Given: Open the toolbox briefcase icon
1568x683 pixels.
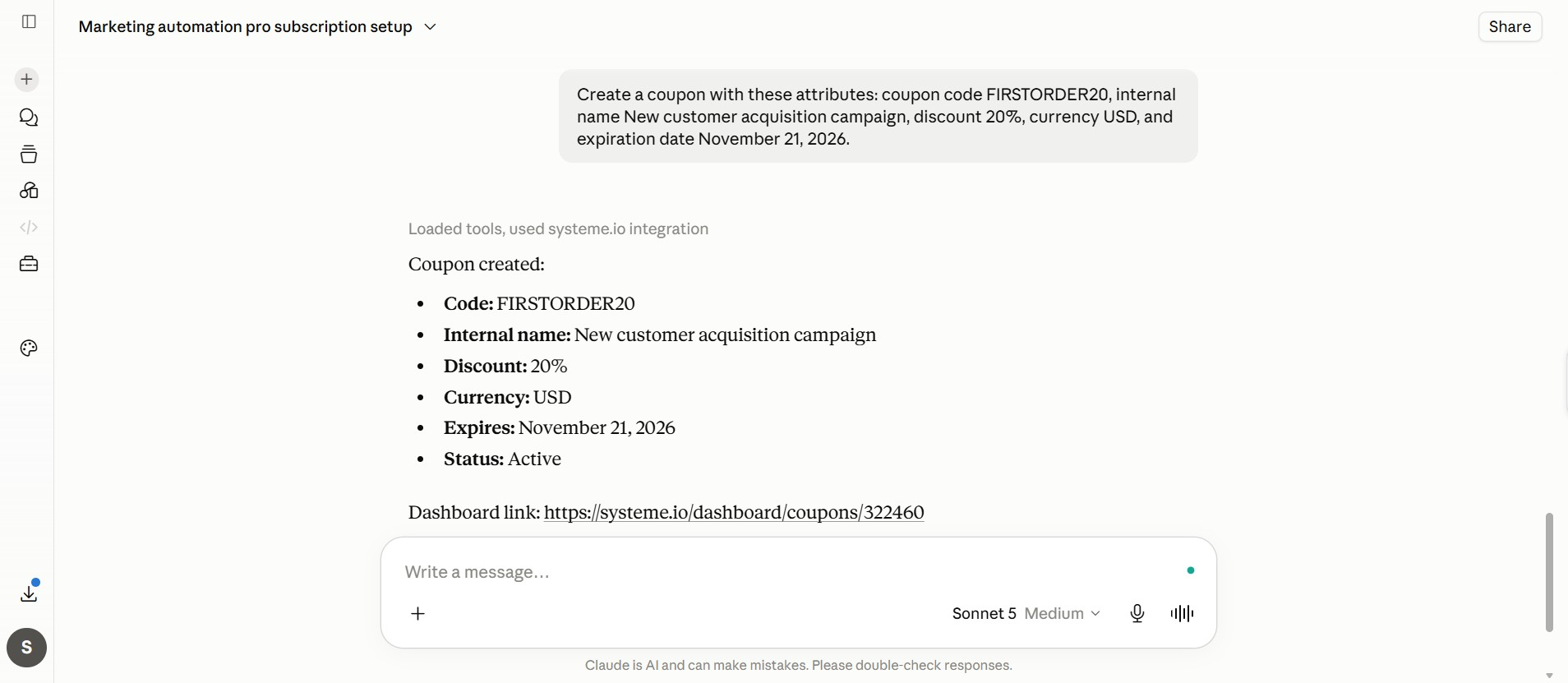Looking at the screenshot, I should tap(29, 264).
